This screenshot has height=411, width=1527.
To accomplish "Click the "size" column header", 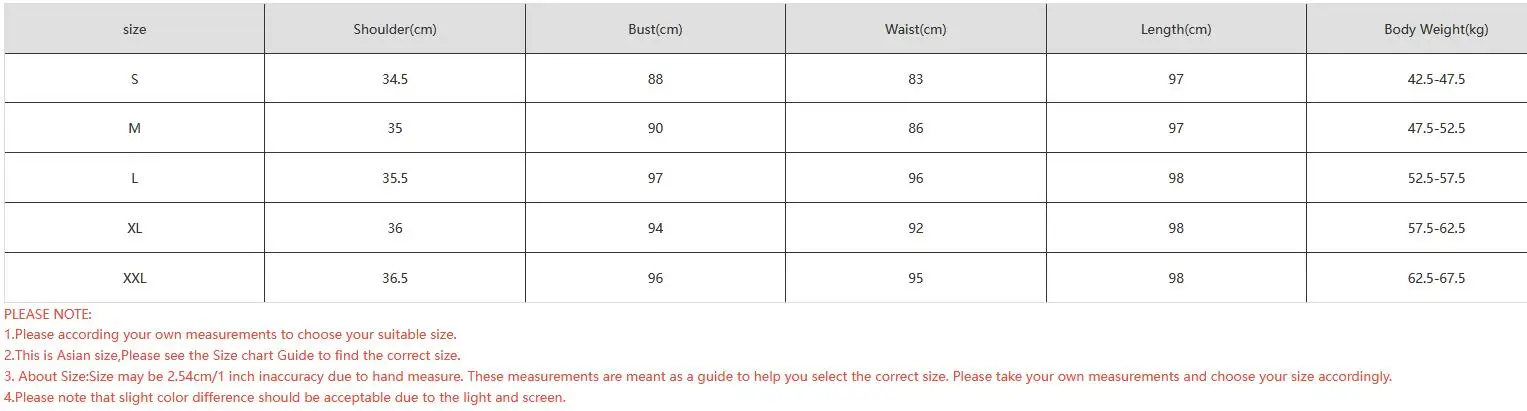I will [134, 30].
